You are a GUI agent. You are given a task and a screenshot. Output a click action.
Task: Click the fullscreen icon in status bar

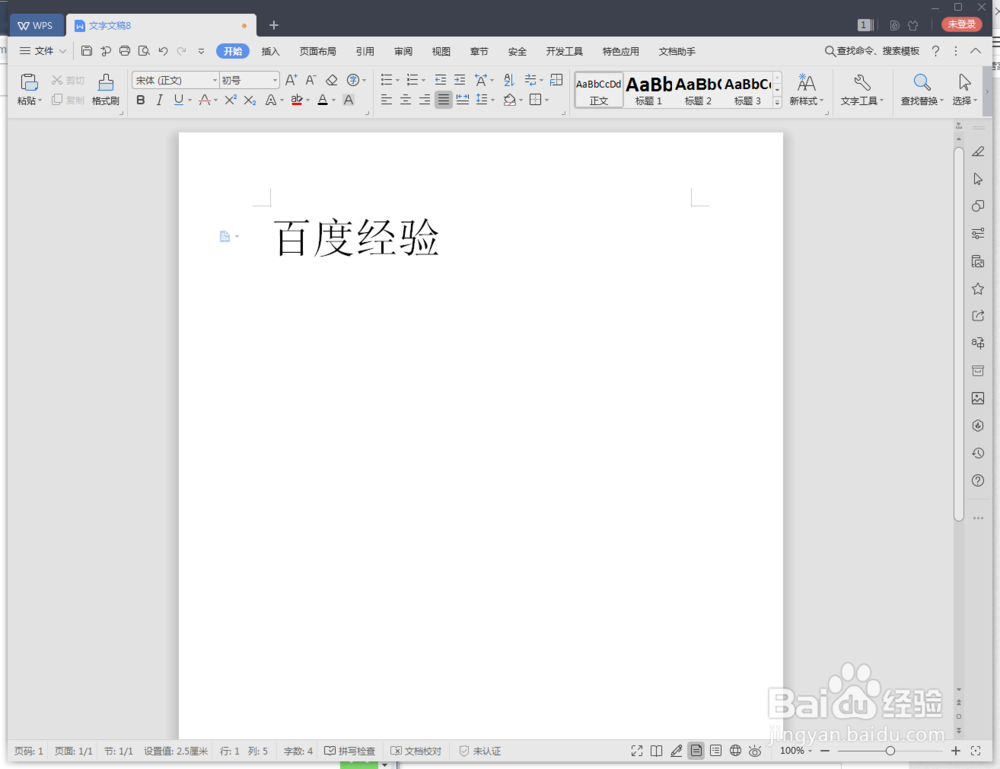coord(636,751)
